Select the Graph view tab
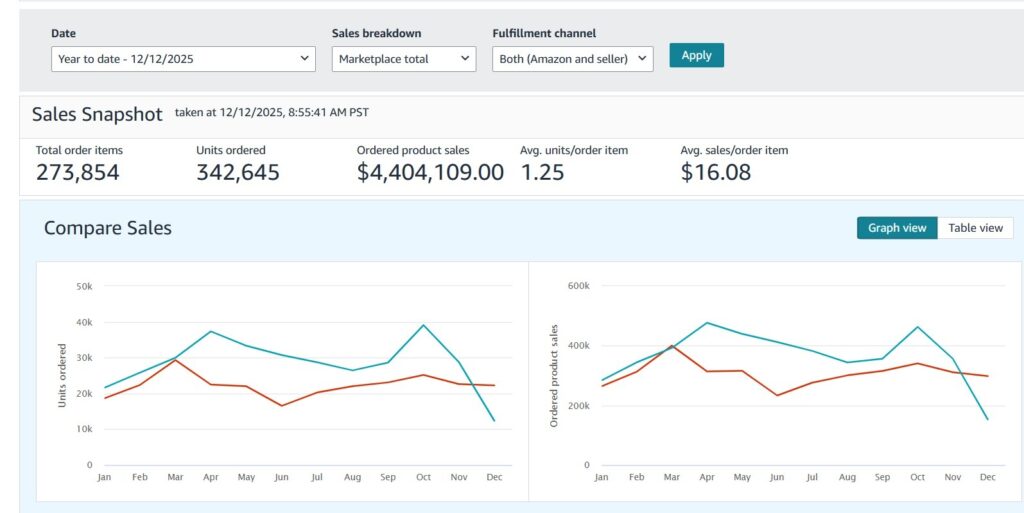Image resolution: width=1024 pixels, height=513 pixels. point(897,228)
